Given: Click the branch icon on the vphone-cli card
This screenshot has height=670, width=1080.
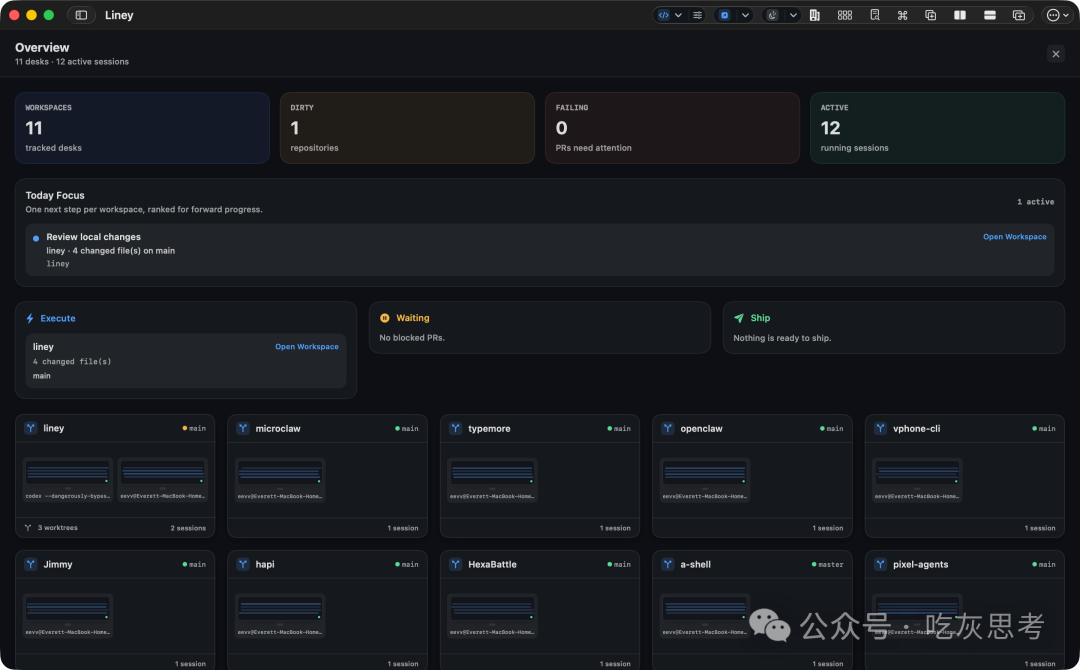Looking at the screenshot, I should (x=880, y=428).
